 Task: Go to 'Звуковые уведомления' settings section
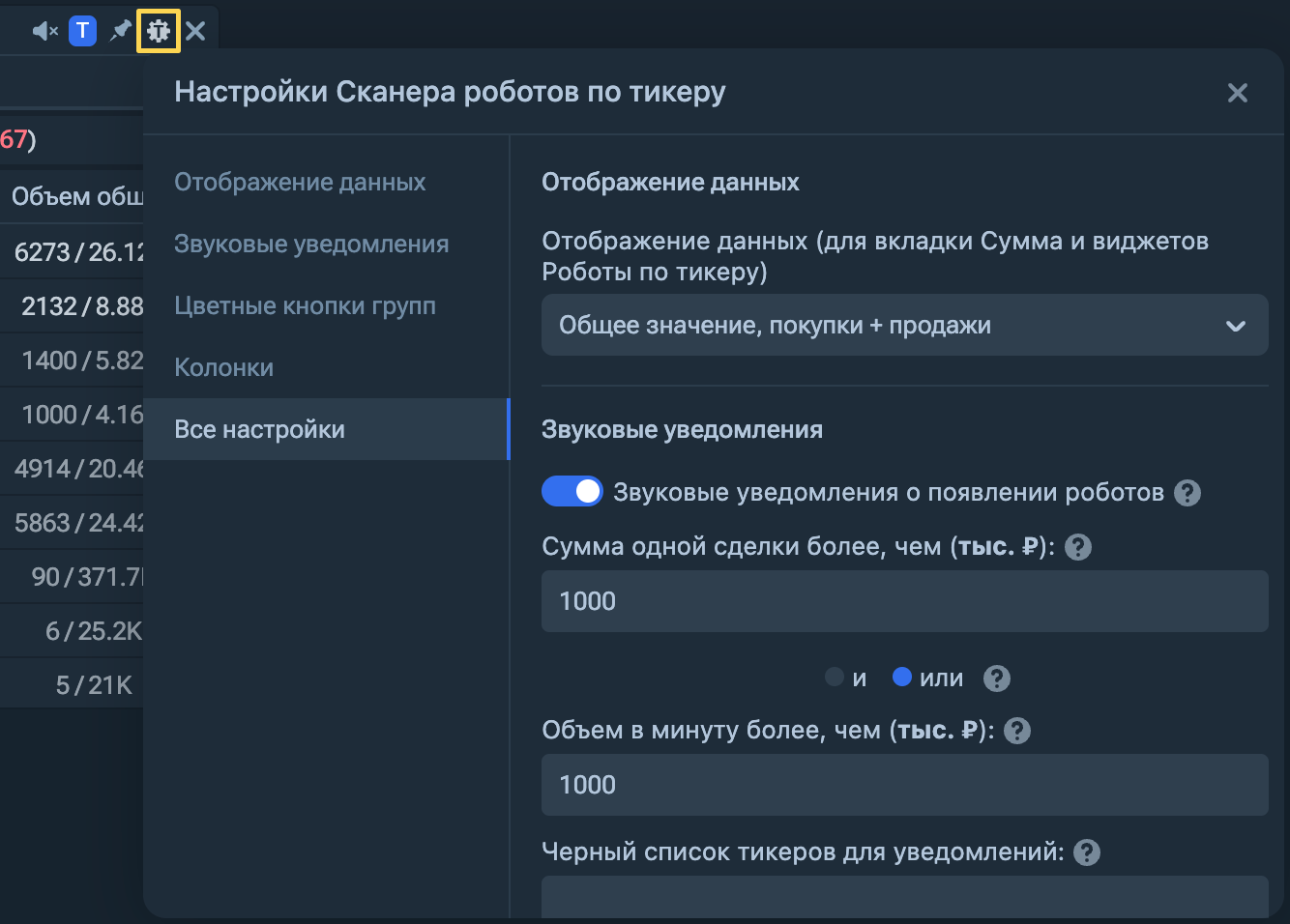[x=311, y=244]
